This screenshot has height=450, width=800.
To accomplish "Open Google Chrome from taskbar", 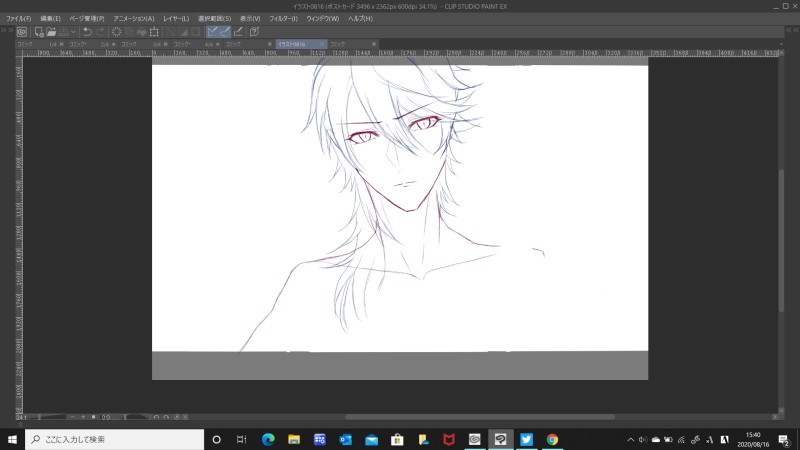I will click(x=552, y=439).
